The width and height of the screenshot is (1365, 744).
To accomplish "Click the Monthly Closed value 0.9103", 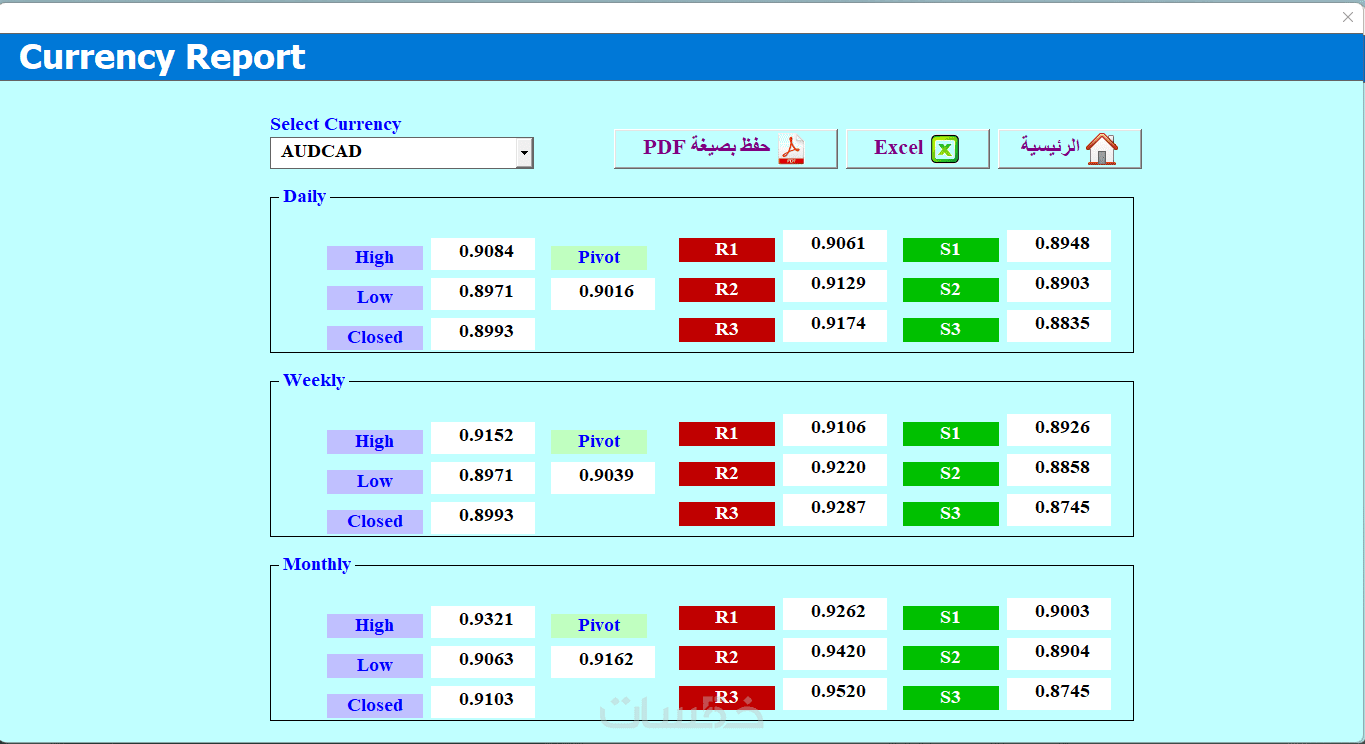I will pyautogui.click(x=483, y=702).
